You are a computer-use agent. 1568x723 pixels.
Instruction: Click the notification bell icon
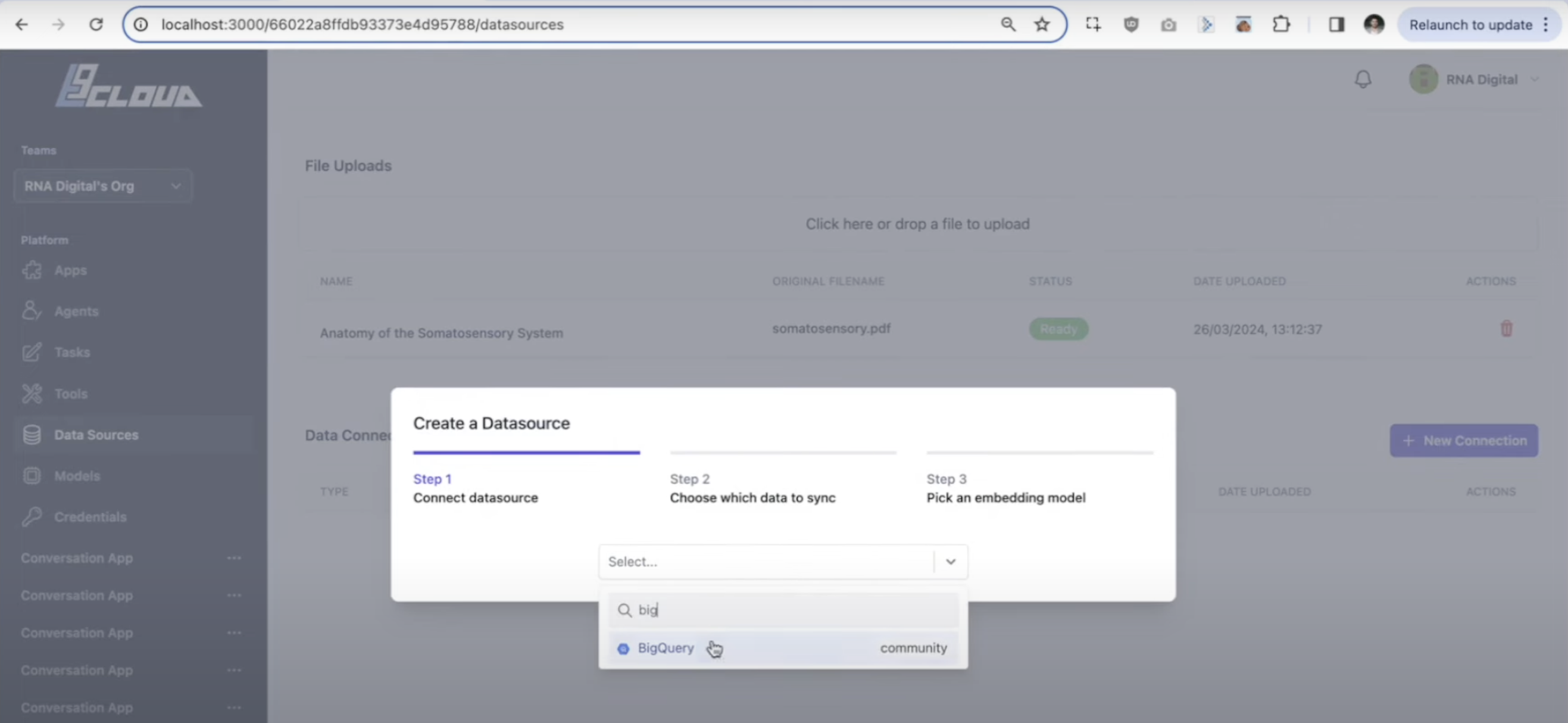coord(1363,79)
